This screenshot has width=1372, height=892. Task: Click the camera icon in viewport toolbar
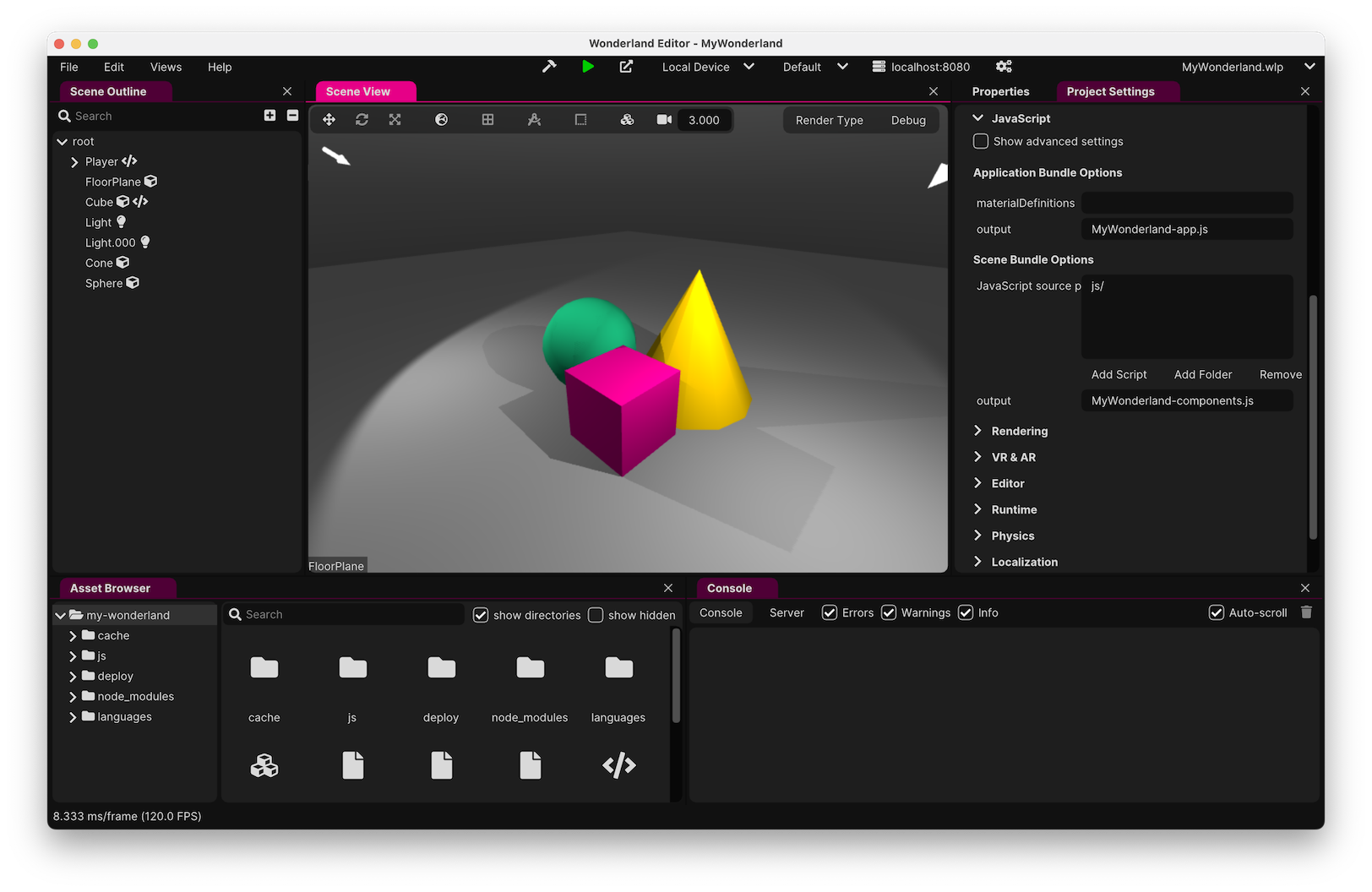coord(664,120)
